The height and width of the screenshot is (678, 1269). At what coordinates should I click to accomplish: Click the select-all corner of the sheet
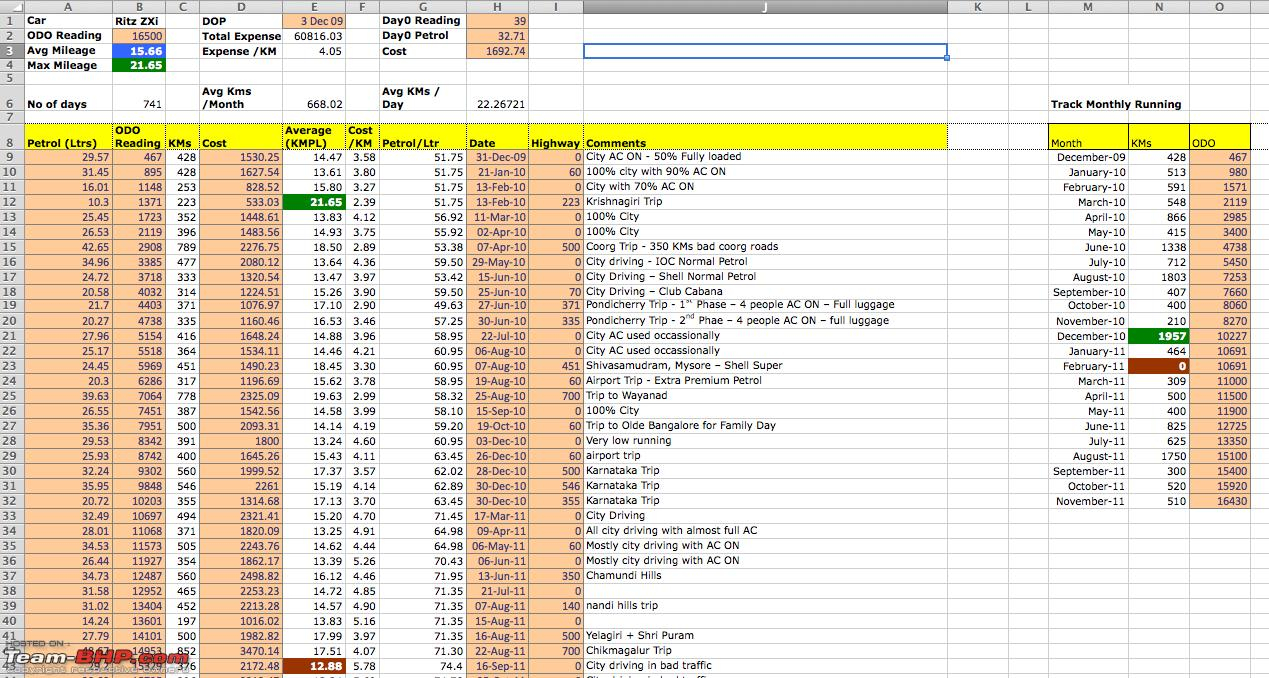[11, 7]
